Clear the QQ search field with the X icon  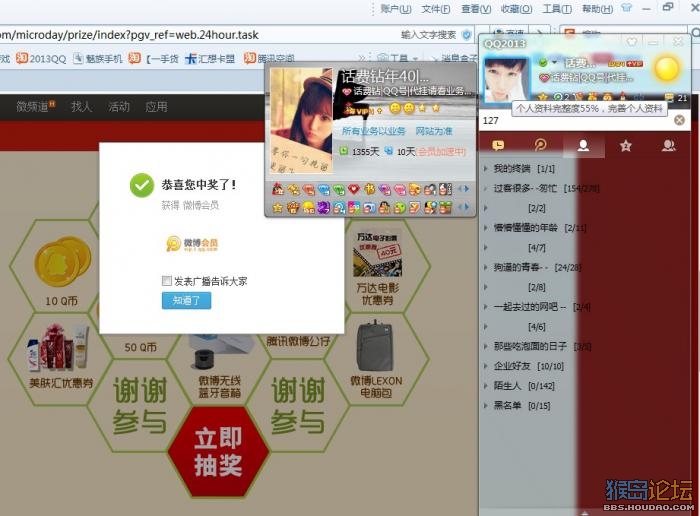pos(679,120)
